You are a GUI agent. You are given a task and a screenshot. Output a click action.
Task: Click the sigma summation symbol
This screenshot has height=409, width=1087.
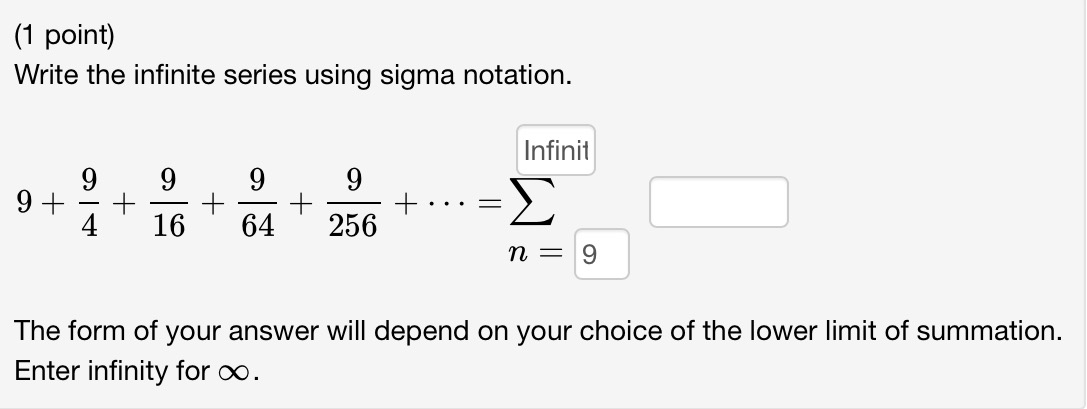[532, 202]
